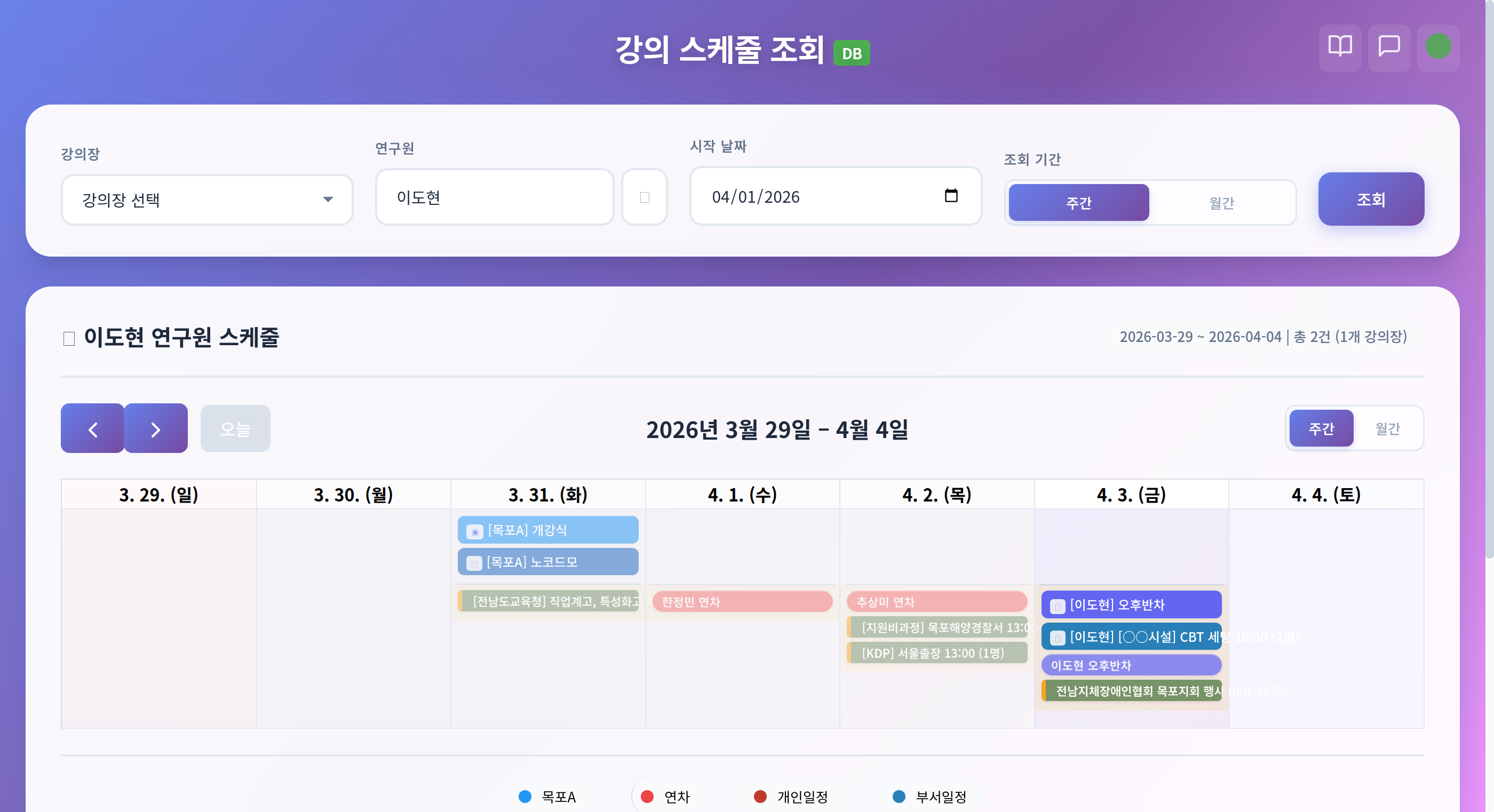This screenshot has width=1494, height=812.
Task: Click the 연구원 name input field
Action: tap(494, 197)
